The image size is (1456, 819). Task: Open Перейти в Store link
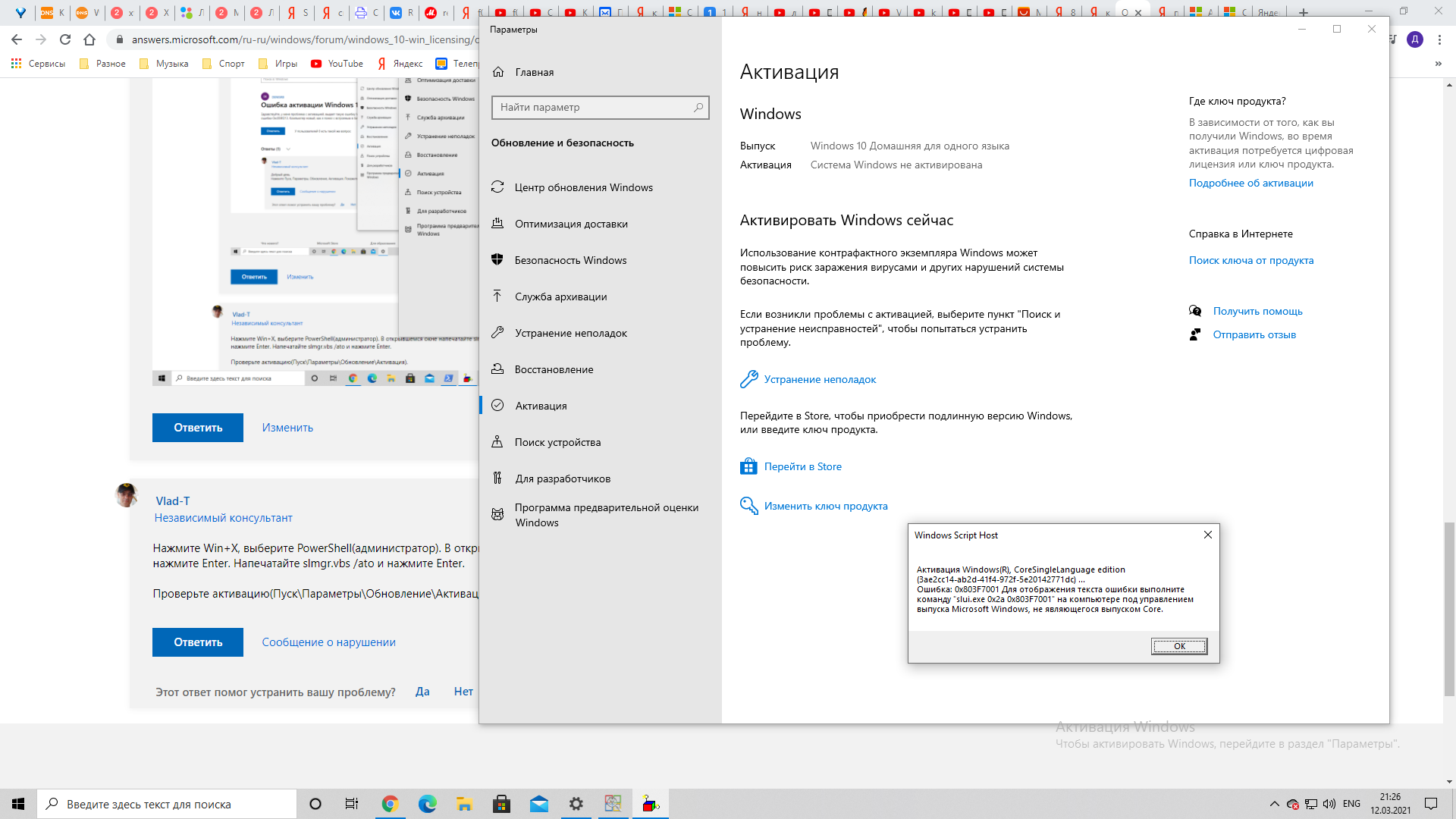[x=802, y=466]
